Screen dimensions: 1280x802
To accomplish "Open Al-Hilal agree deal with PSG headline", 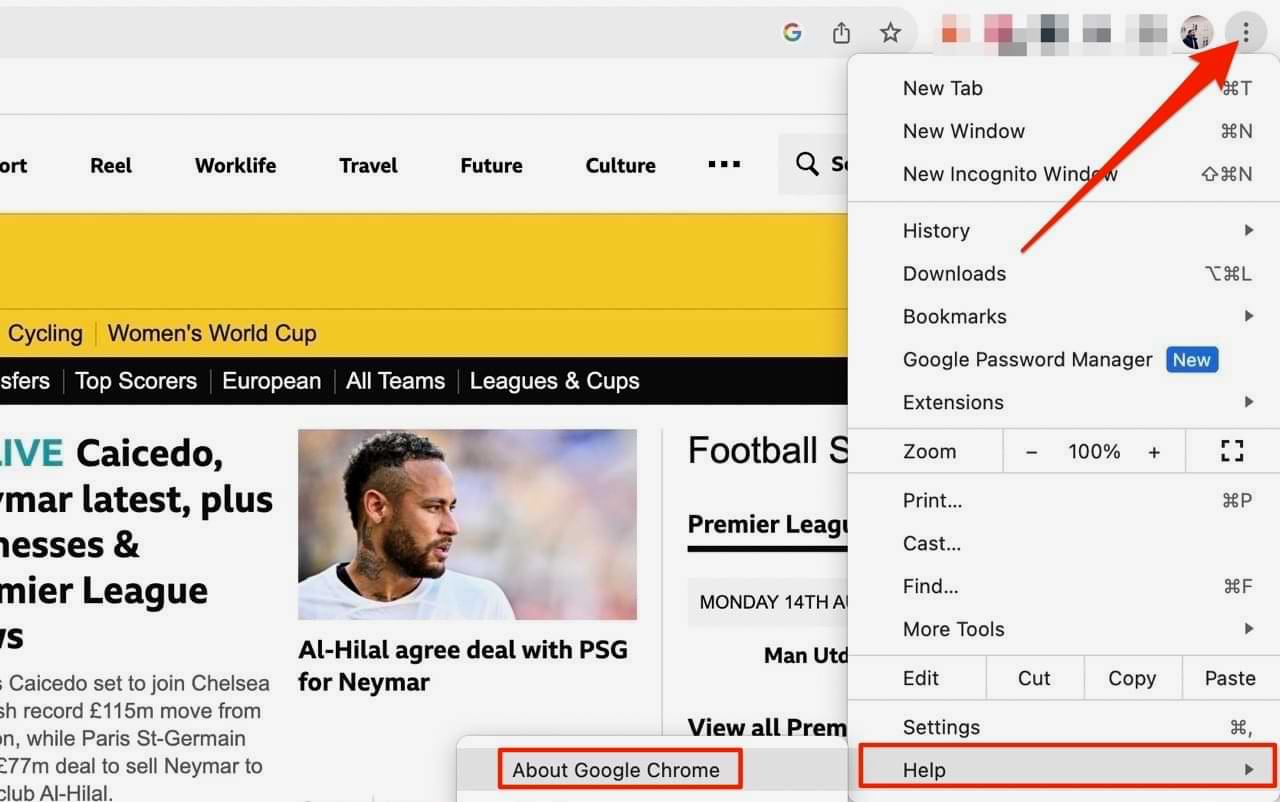I will pos(463,666).
